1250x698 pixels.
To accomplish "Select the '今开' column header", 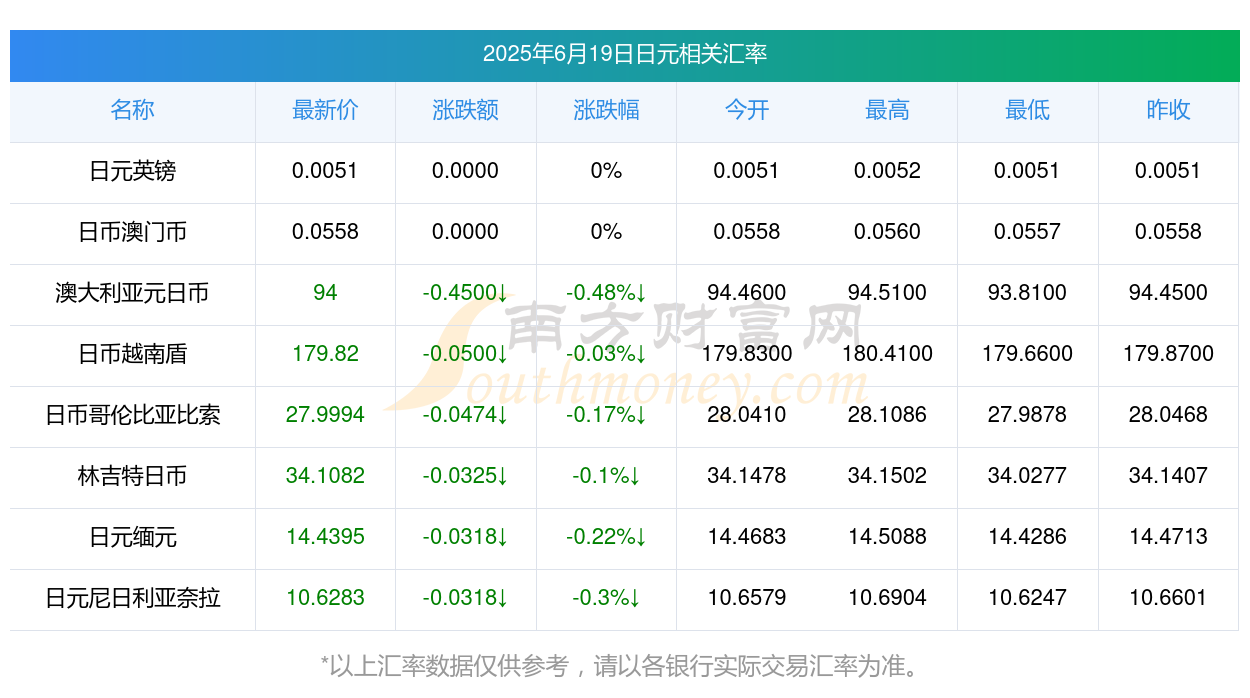I will pyautogui.click(x=747, y=110).
